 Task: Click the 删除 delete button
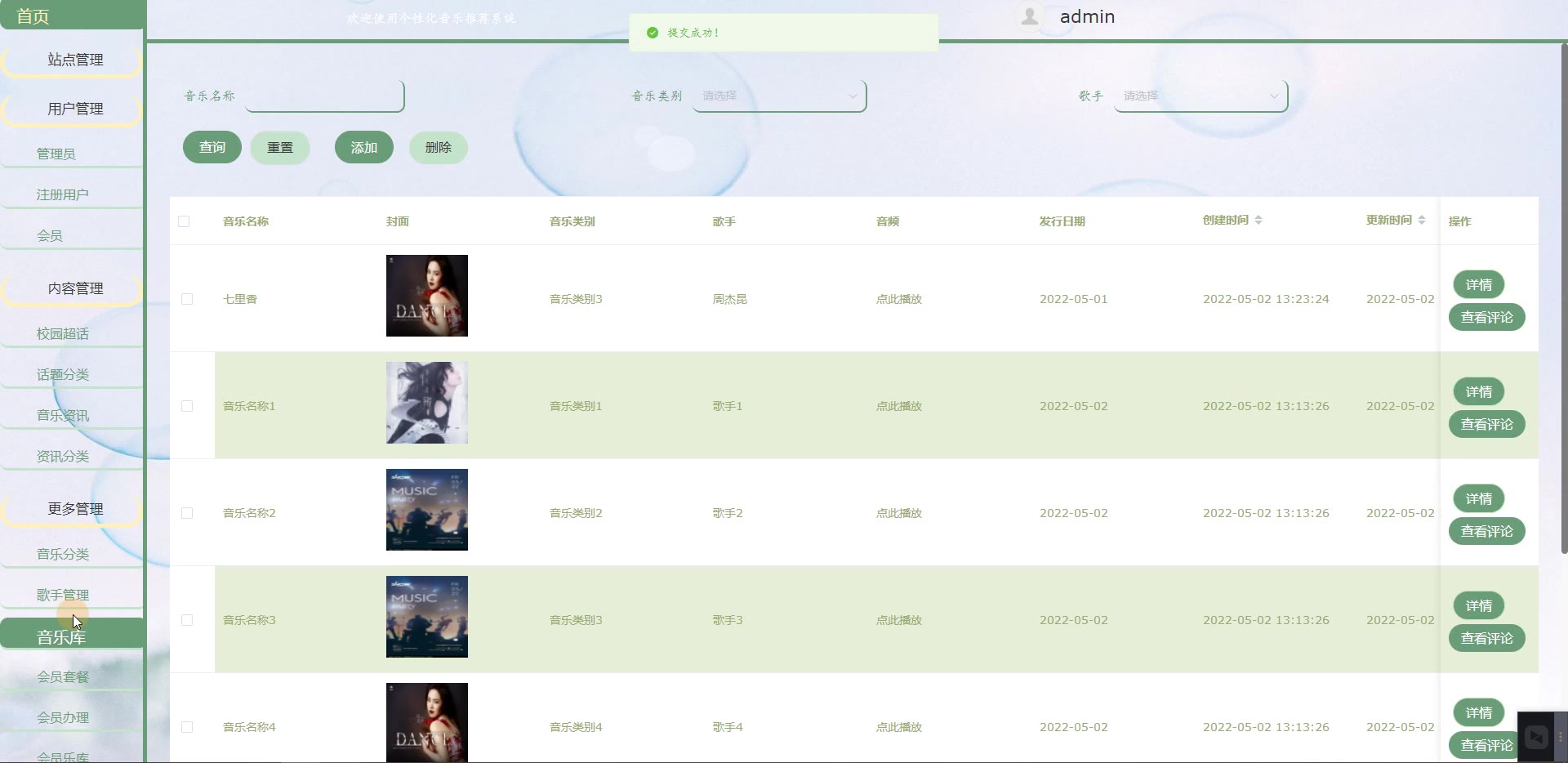tap(439, 147)
